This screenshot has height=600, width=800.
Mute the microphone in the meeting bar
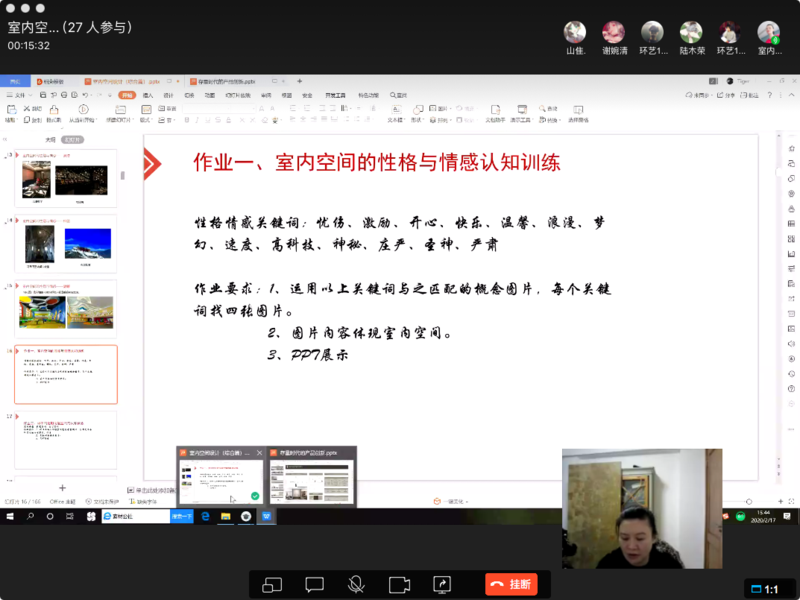coord(356,584)
